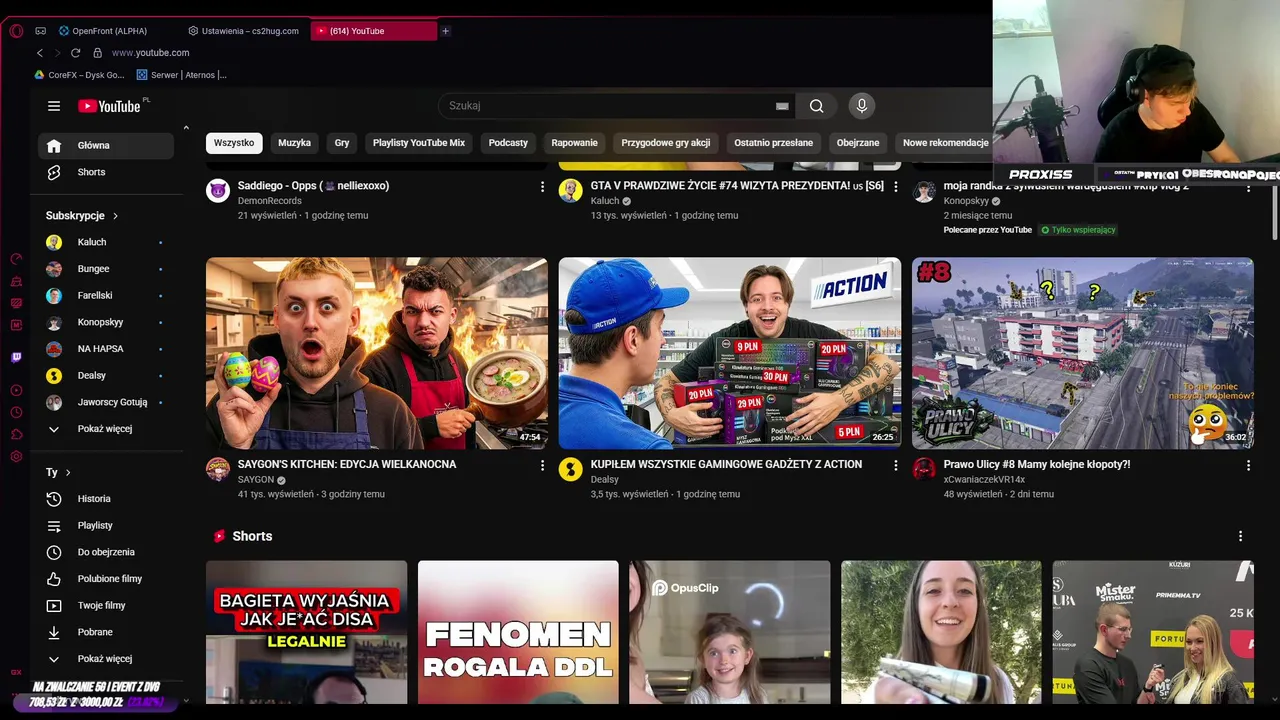Viewport: 1280px width, 720px height.
Task: Open browser History clock in Opera sidebar
Action: (16, 412)
